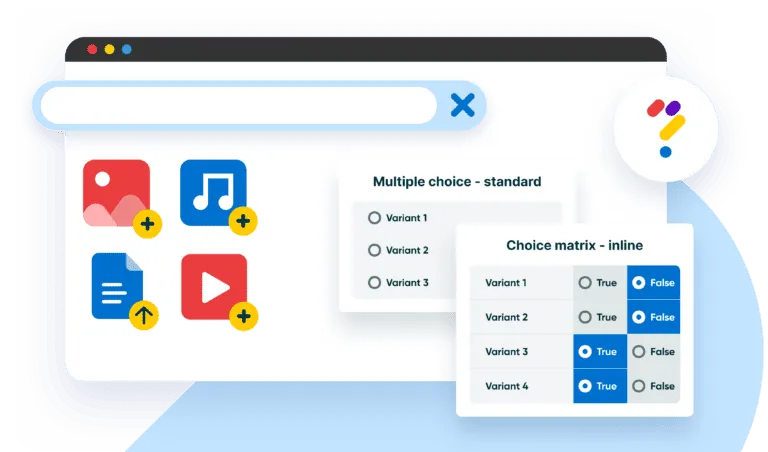Click the 'Variant 2' label in choice matrix
Screen dimensions: 768x452
coord(506,317)
